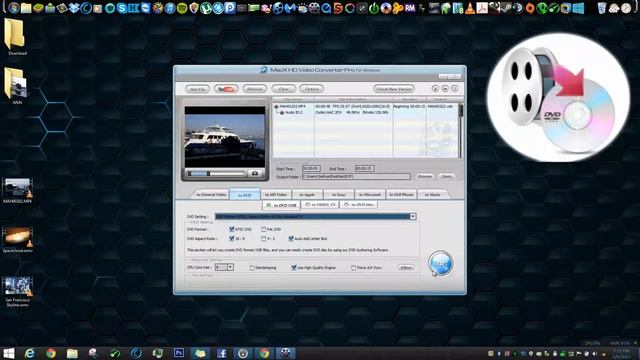Image resolution: width=640 pixels, height=360 pixels.
Task: Click the YouTube download button
Action: (226, 89)
